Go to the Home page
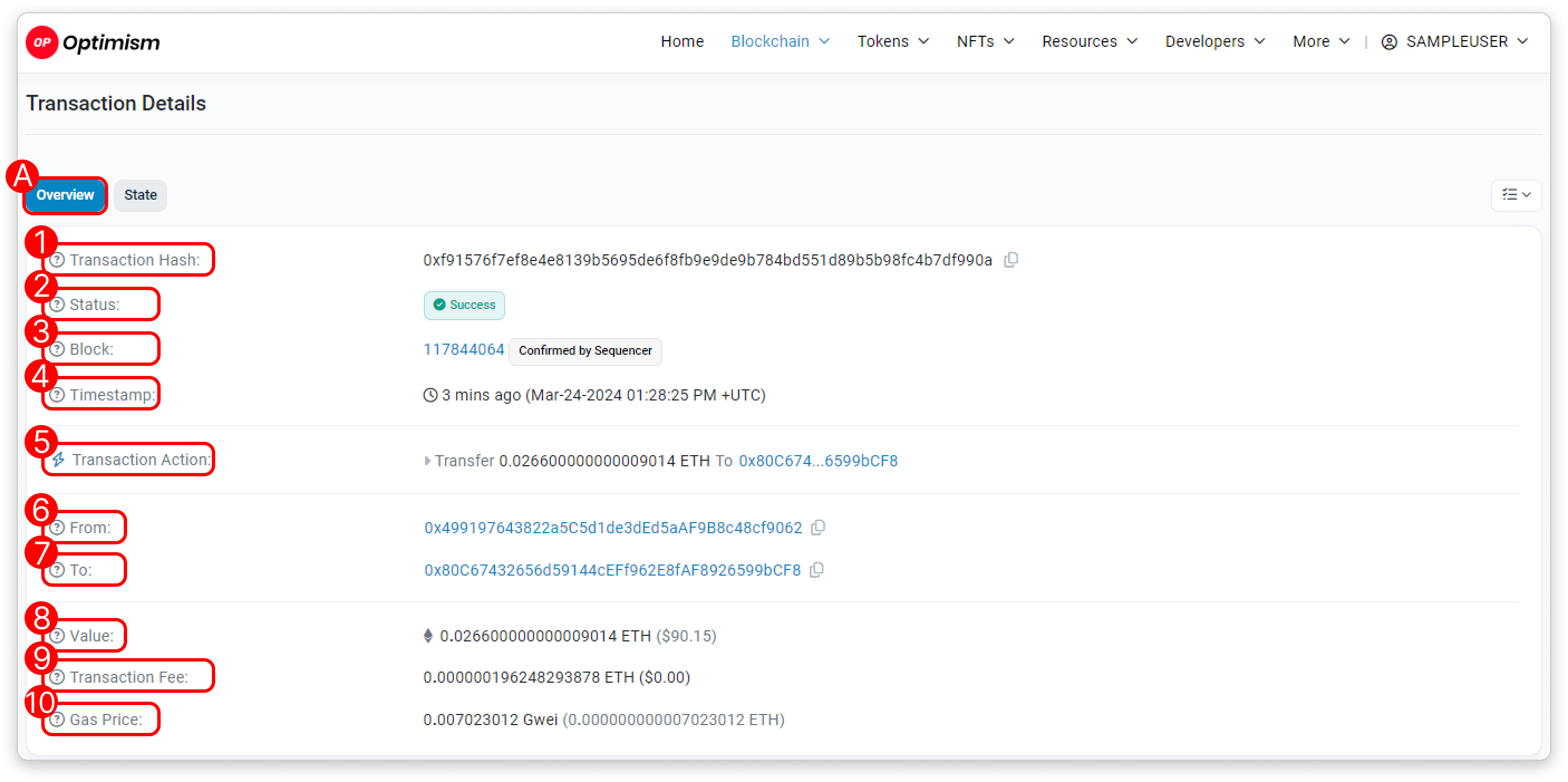1568x782 pixels. click(683, 41)
